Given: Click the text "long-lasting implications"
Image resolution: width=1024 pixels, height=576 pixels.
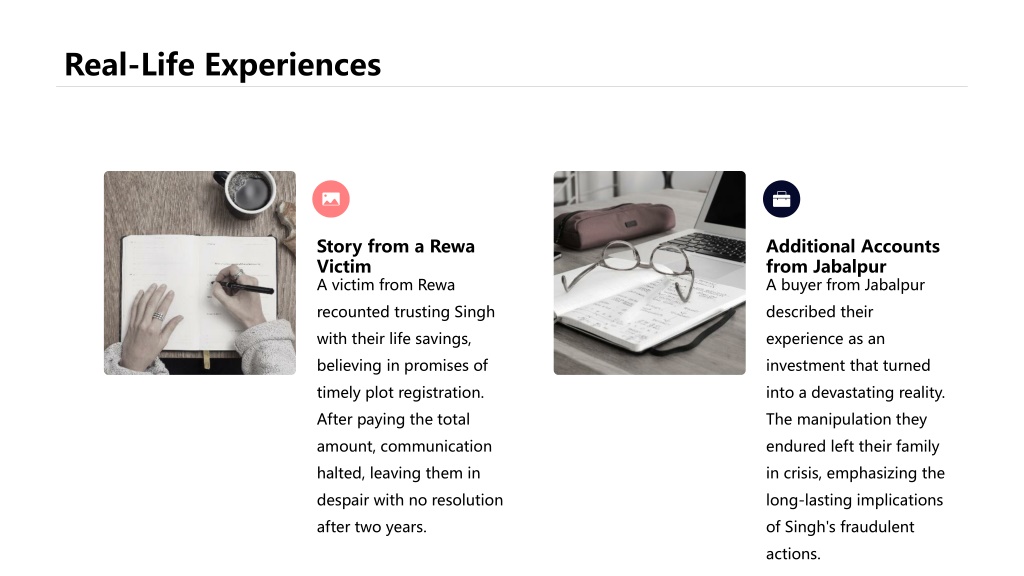Looking at the screenshot, I should tap(854, 500).
